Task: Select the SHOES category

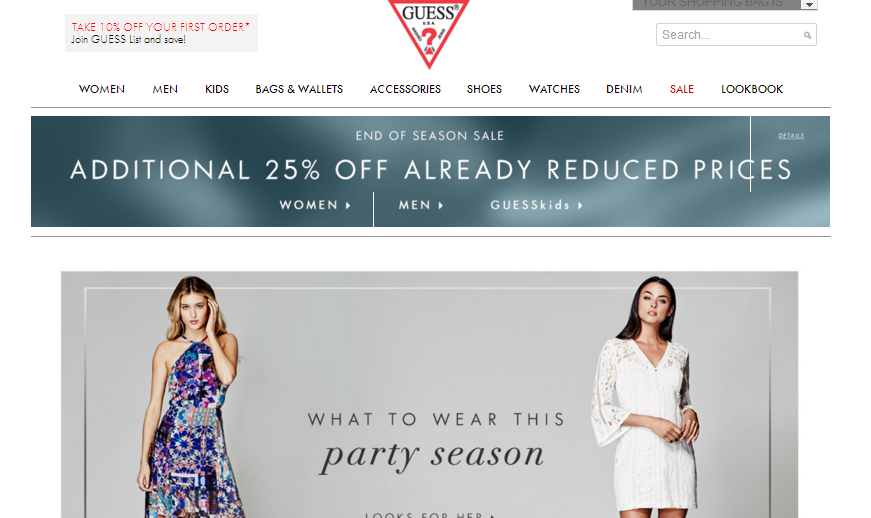Action: click(484, 89)
